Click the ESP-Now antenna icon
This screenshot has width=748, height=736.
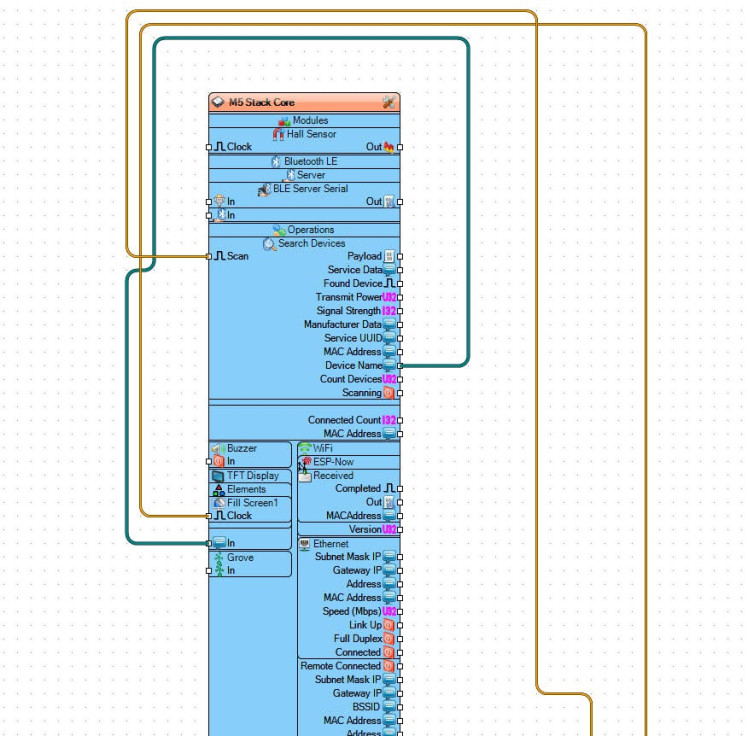coord(306,462)
